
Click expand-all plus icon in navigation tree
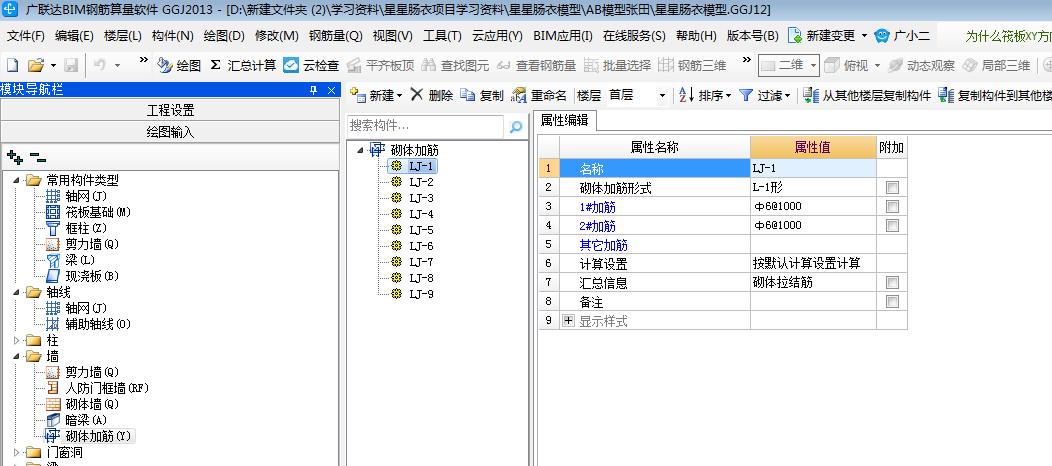[x=15, y=158]
